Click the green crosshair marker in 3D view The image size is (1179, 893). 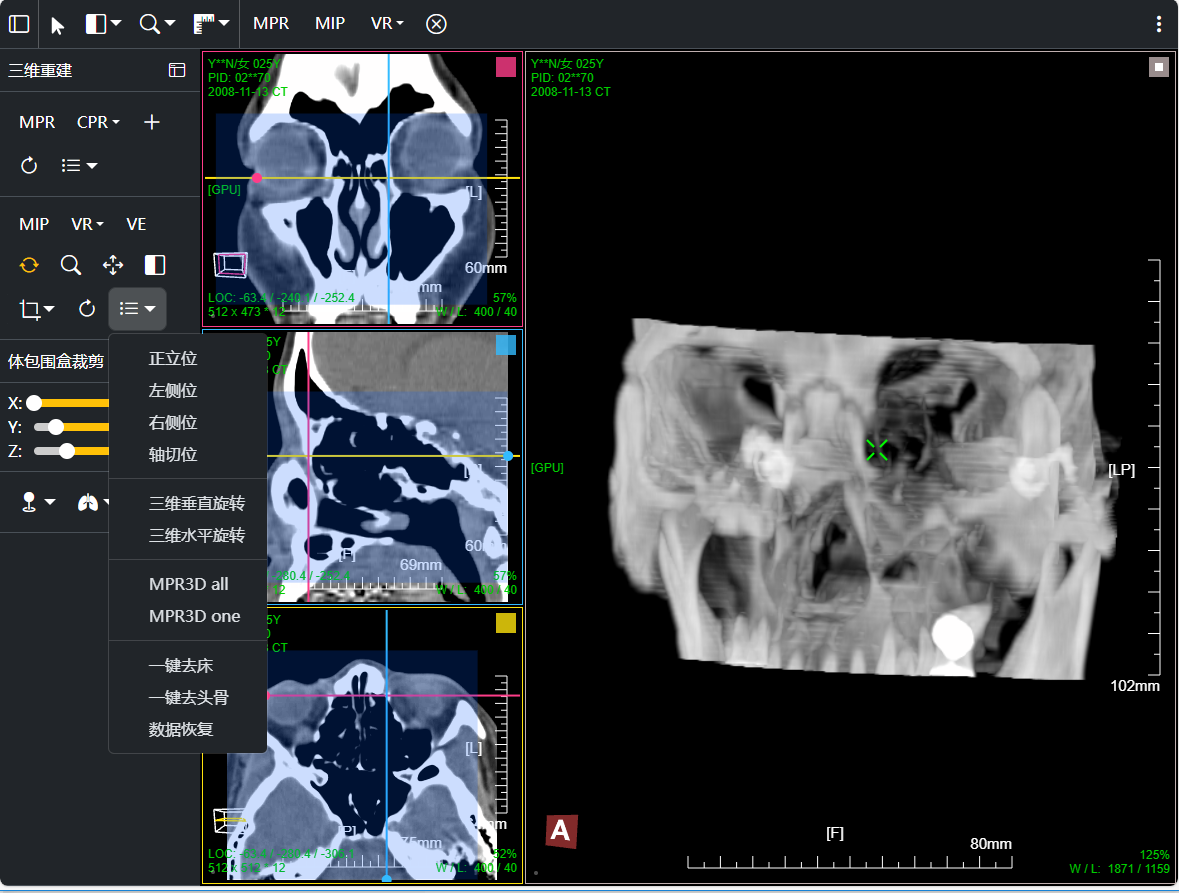pos(877,450)
